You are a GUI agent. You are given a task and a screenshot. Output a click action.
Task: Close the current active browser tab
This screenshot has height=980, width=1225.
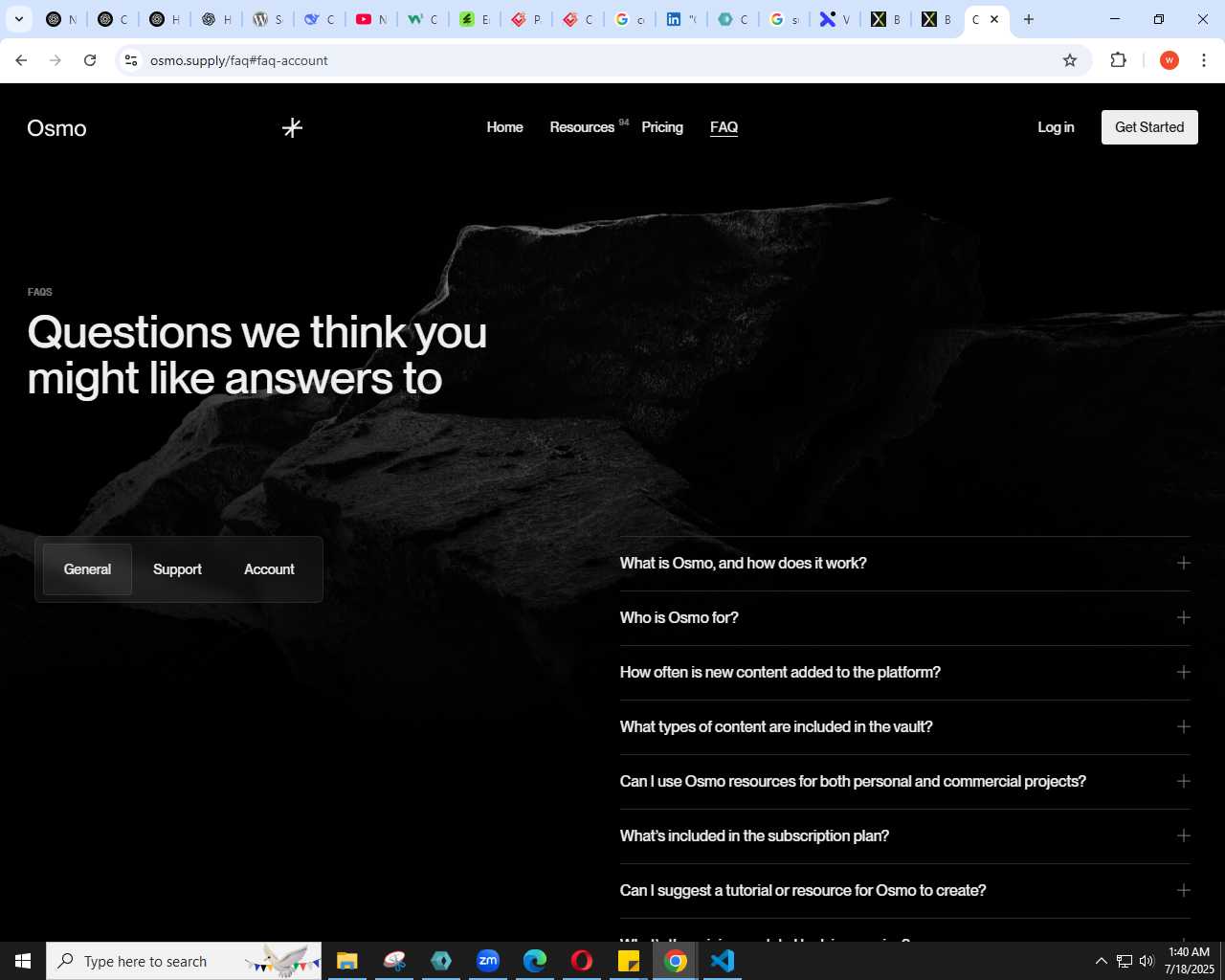[994, 19]
